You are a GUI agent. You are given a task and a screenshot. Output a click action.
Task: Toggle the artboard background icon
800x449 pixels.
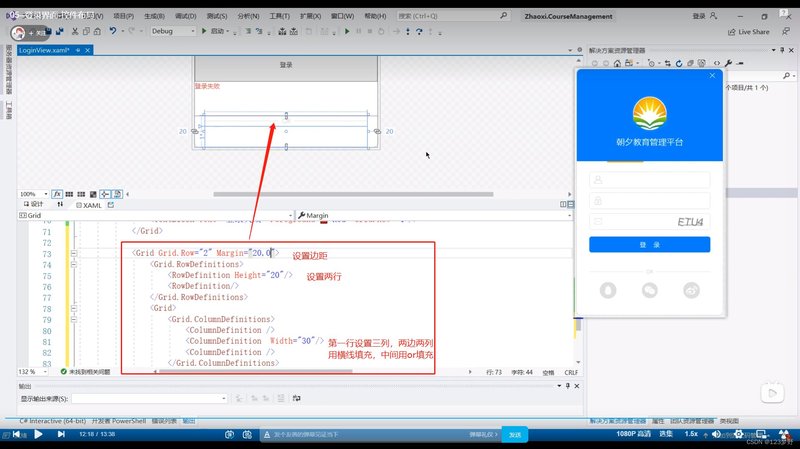click(93, 194)
